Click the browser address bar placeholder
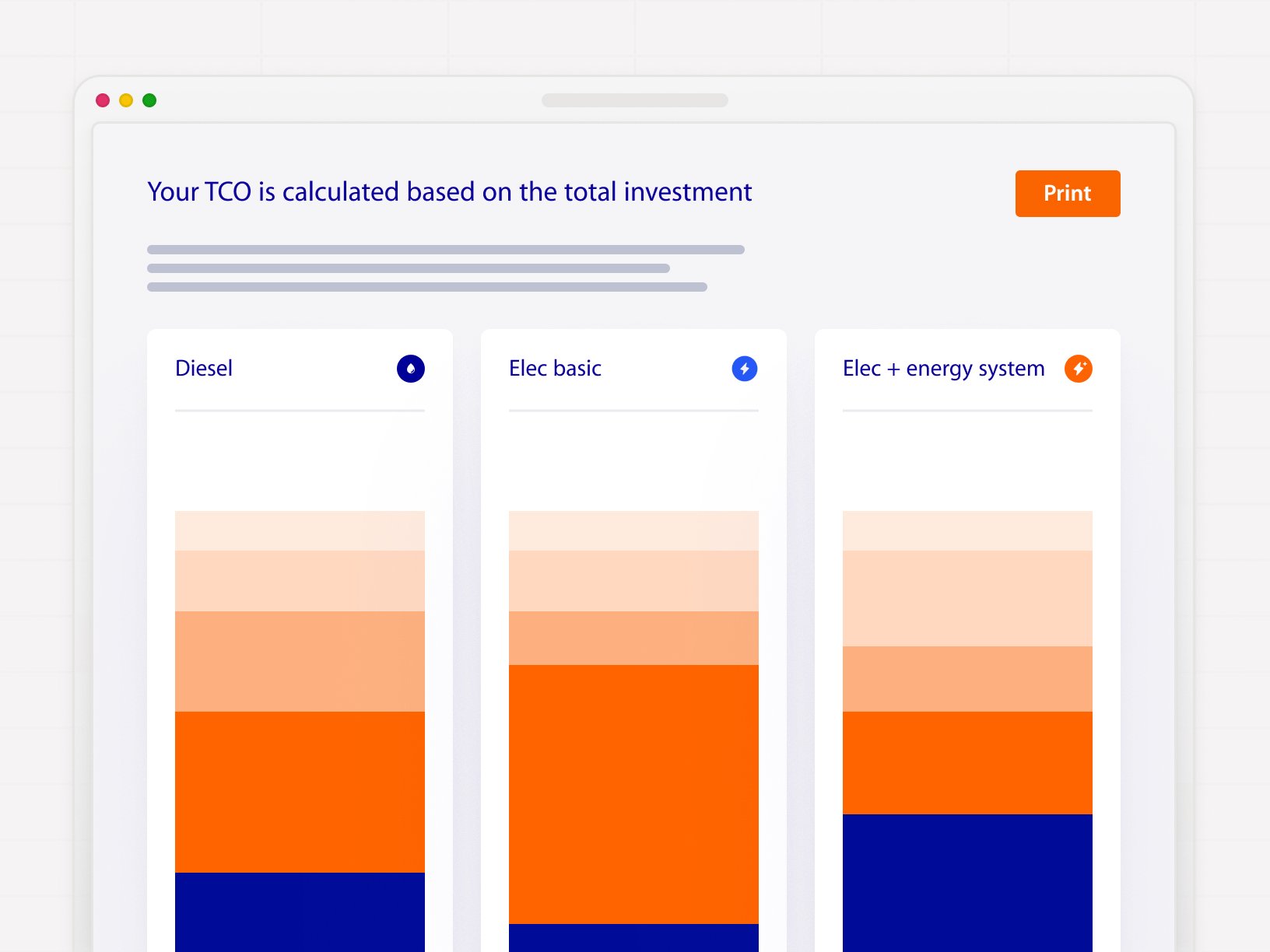This screenshot has height=952, width=1270. [635, 100]
